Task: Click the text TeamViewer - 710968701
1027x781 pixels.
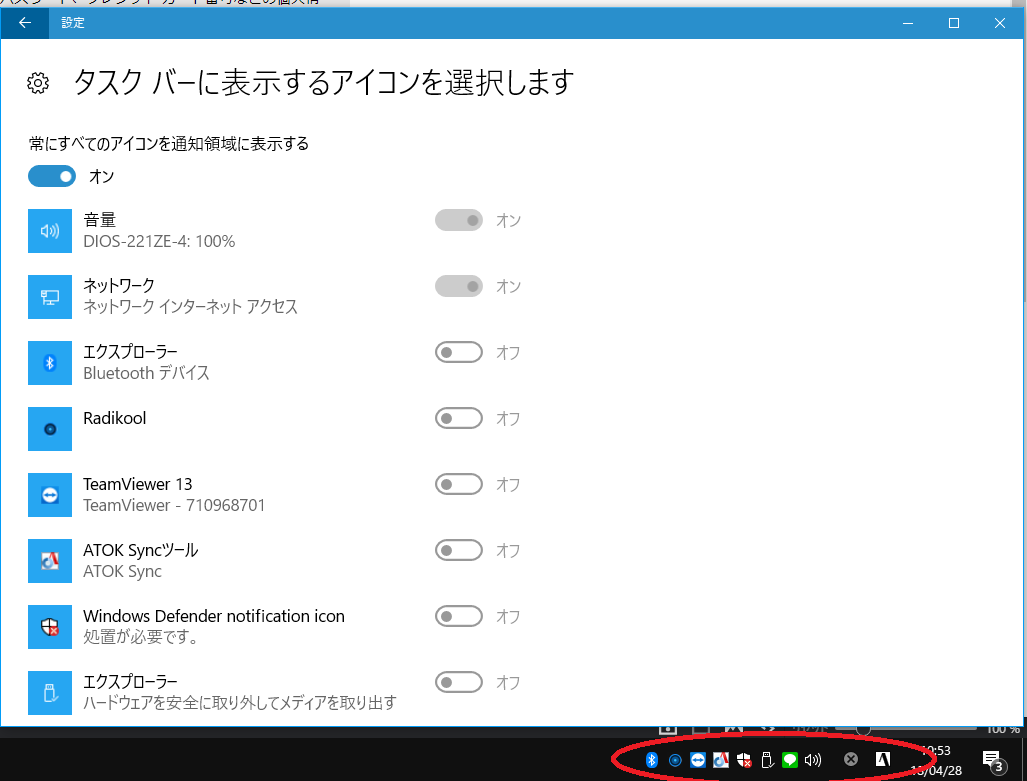Action: click(x=174, y=506)
